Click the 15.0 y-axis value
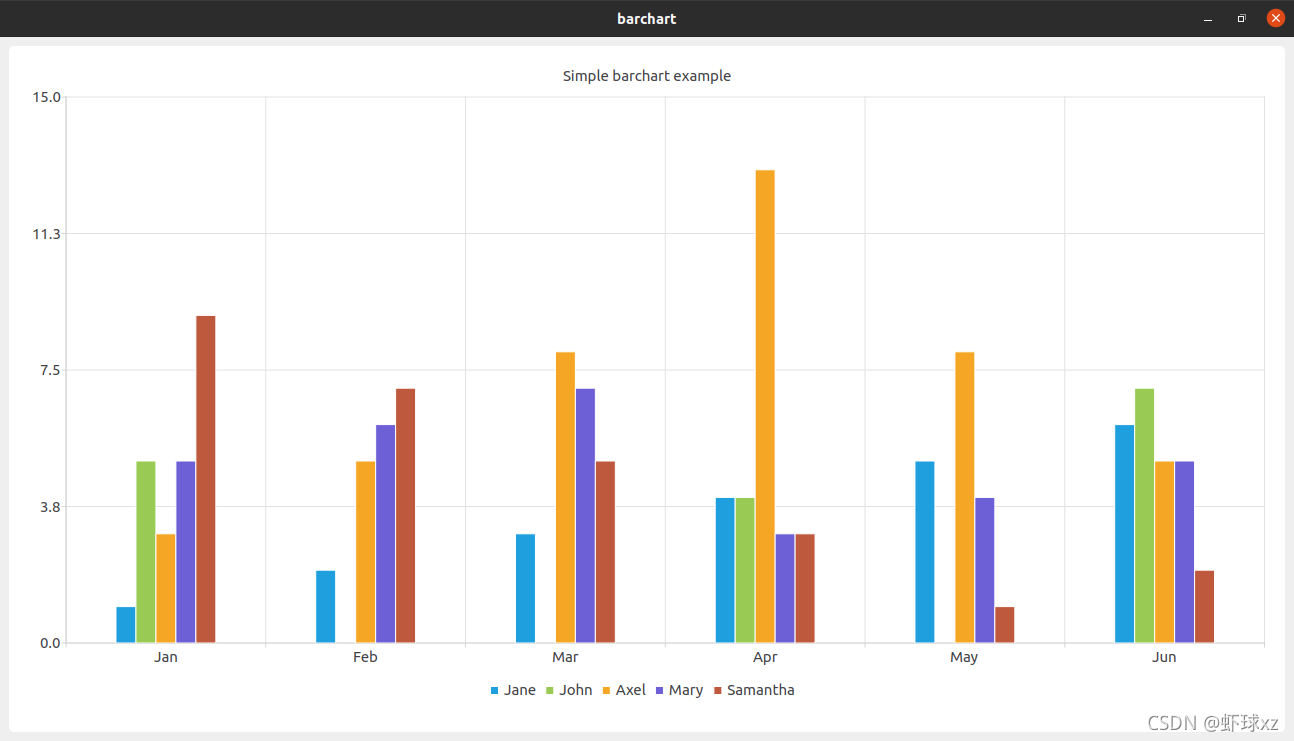 tap(47, 97)
